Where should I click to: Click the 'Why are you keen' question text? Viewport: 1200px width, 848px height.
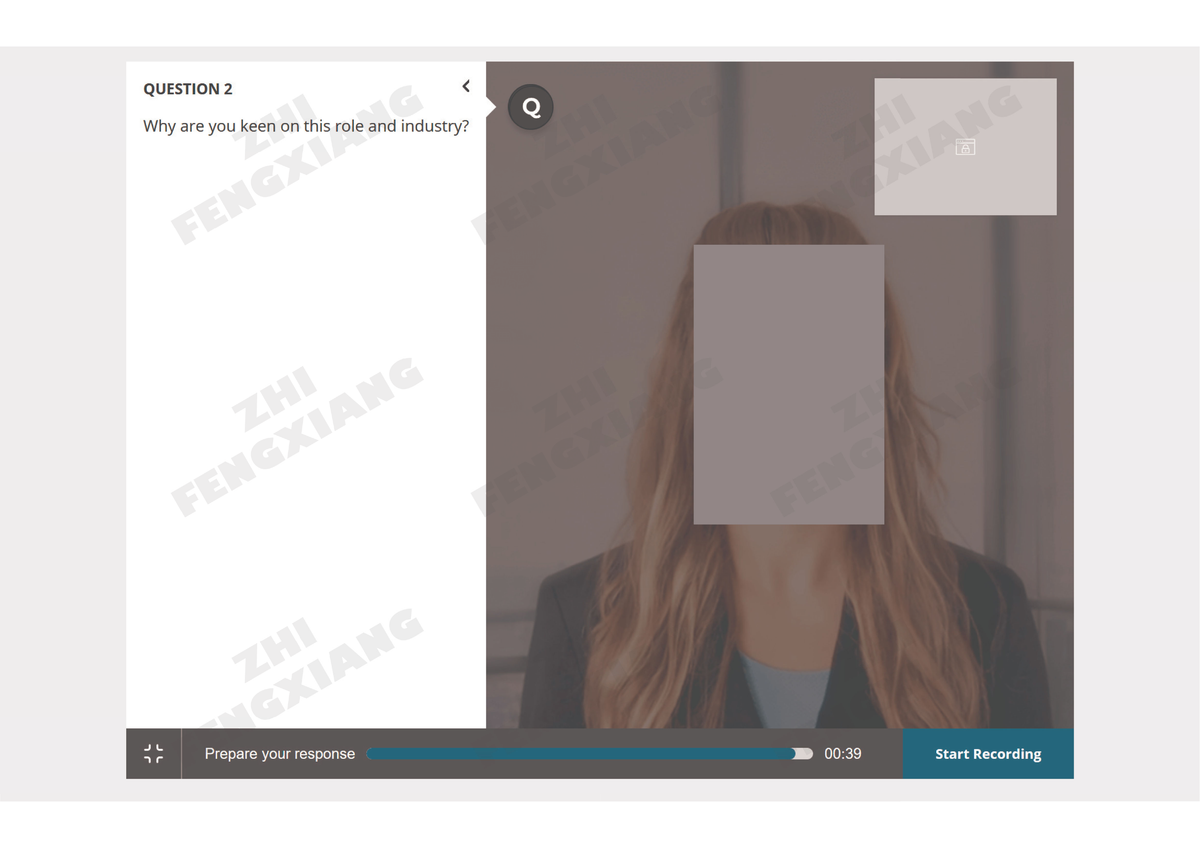306,126
